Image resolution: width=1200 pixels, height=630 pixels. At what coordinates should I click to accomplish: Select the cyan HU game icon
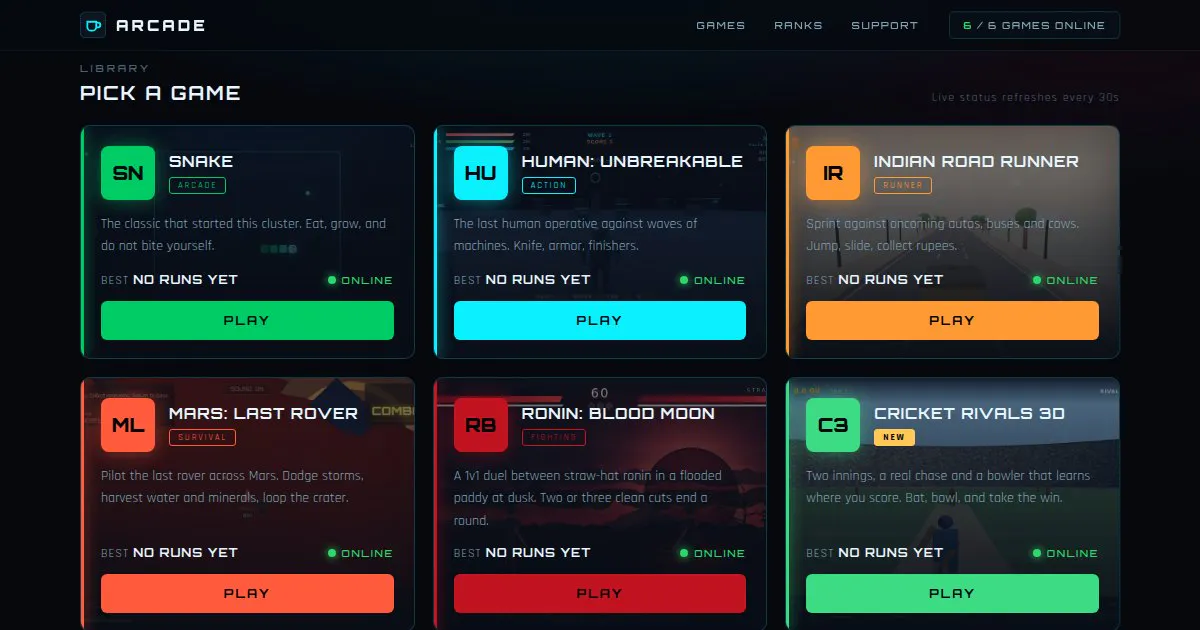click(481, 173)
